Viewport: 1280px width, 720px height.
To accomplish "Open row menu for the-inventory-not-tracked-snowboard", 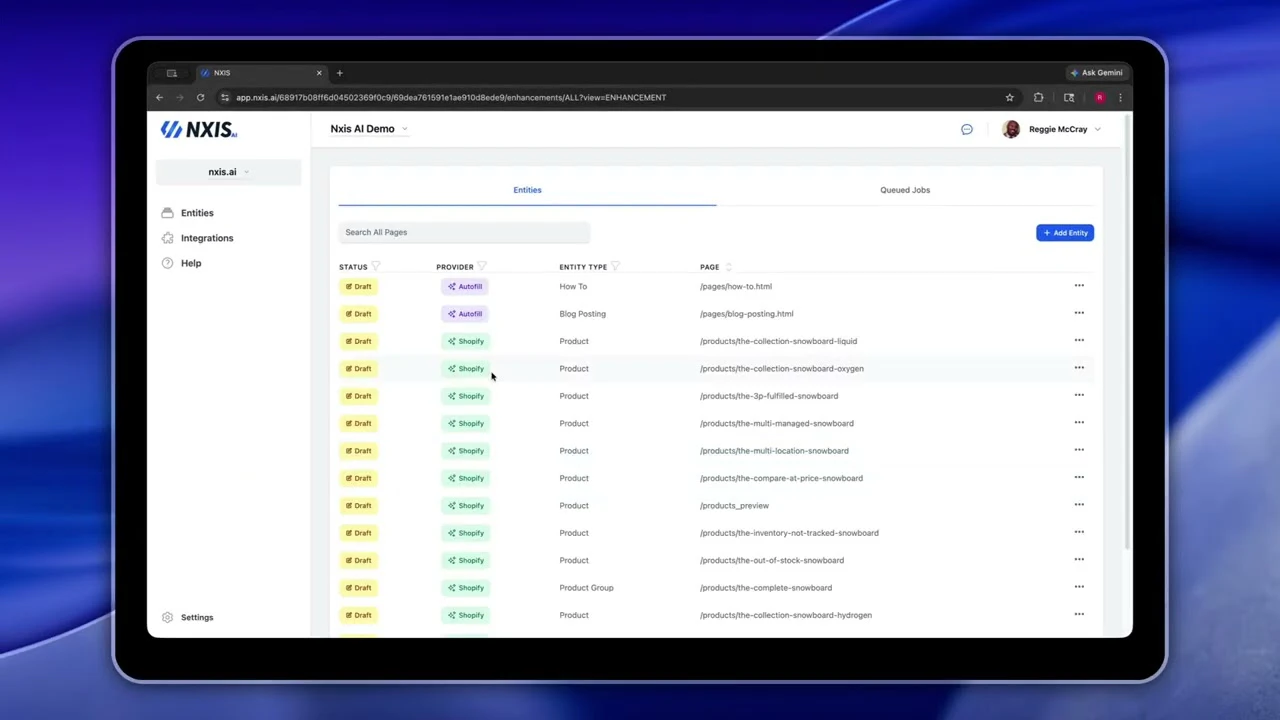I will pyautogui.click(x=1079, y=532).
